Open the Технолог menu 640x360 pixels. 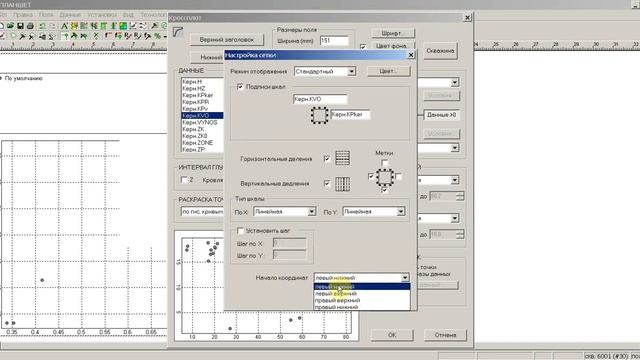(x=153, y=15)
